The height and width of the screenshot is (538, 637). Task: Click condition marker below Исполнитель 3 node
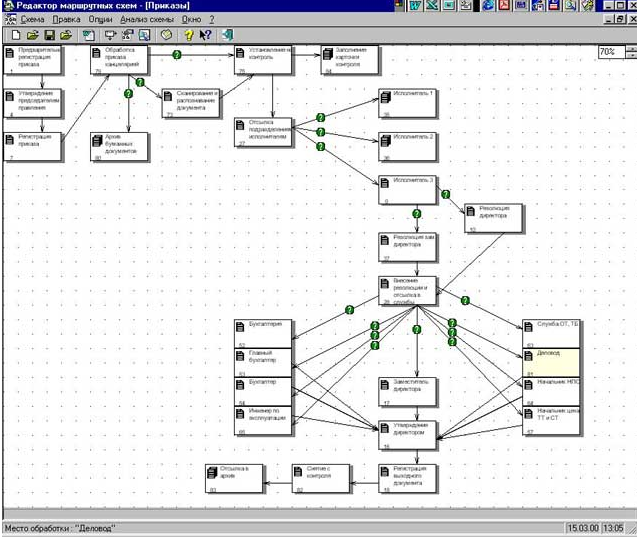(416, 214)
